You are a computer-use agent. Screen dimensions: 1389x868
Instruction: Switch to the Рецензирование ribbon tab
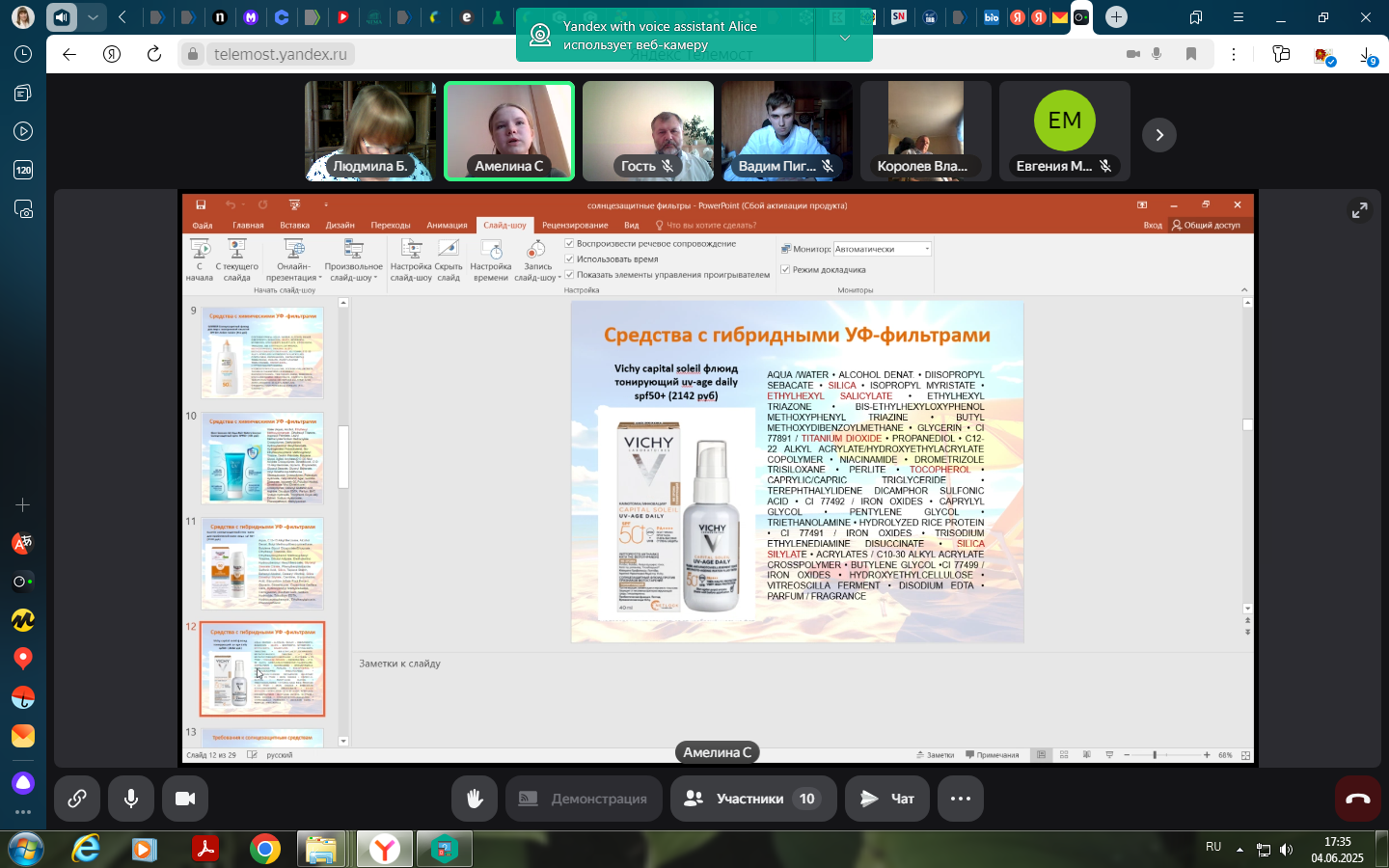pos(575,226)
